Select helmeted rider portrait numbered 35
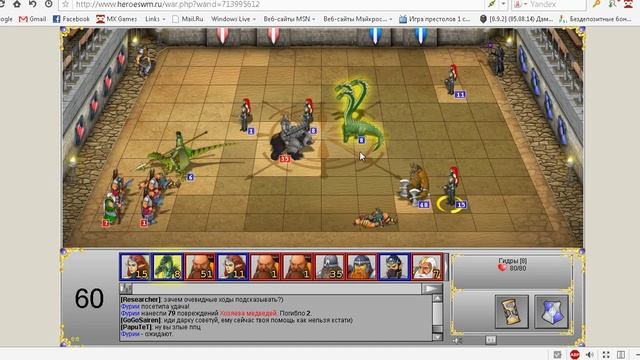 [x=329, y=267]
